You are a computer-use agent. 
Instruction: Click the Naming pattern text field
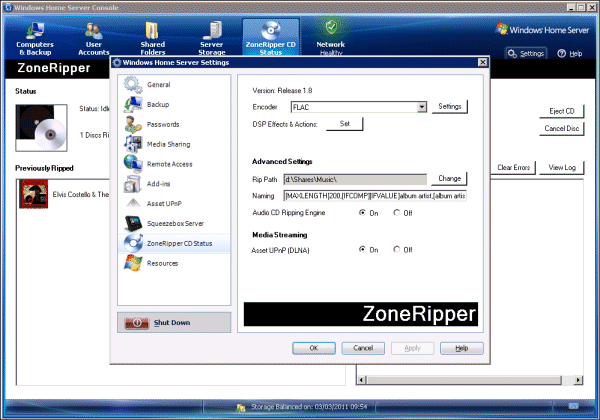375,196
